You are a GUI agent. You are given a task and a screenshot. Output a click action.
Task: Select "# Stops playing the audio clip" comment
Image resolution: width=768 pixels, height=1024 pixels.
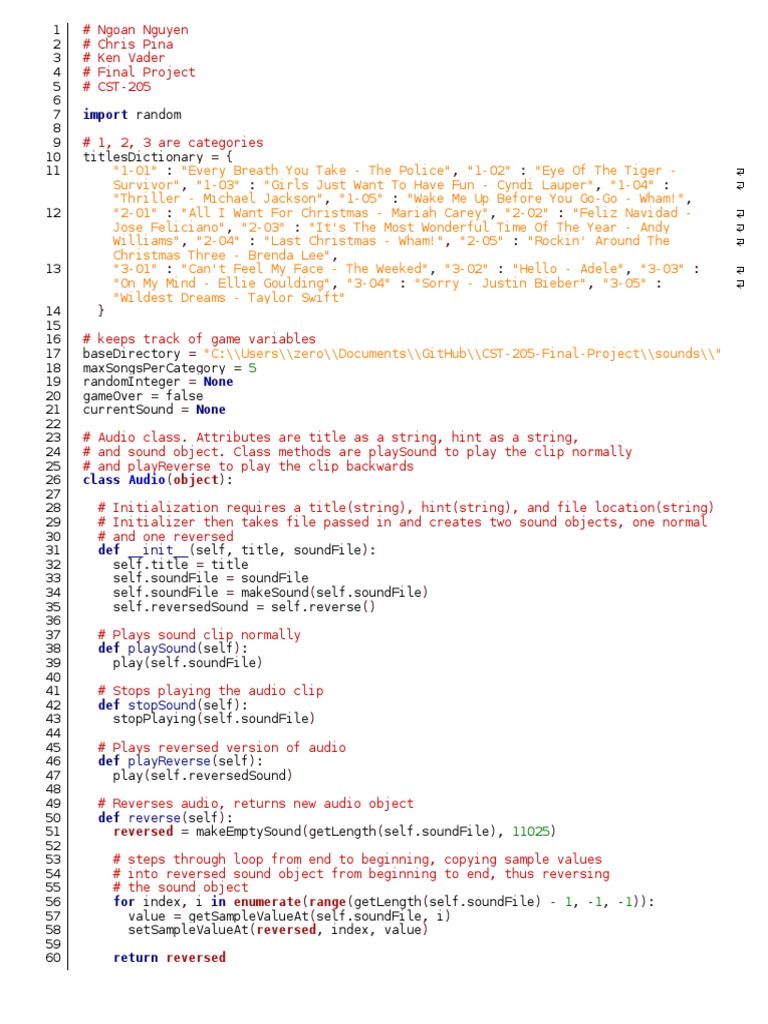210,692
